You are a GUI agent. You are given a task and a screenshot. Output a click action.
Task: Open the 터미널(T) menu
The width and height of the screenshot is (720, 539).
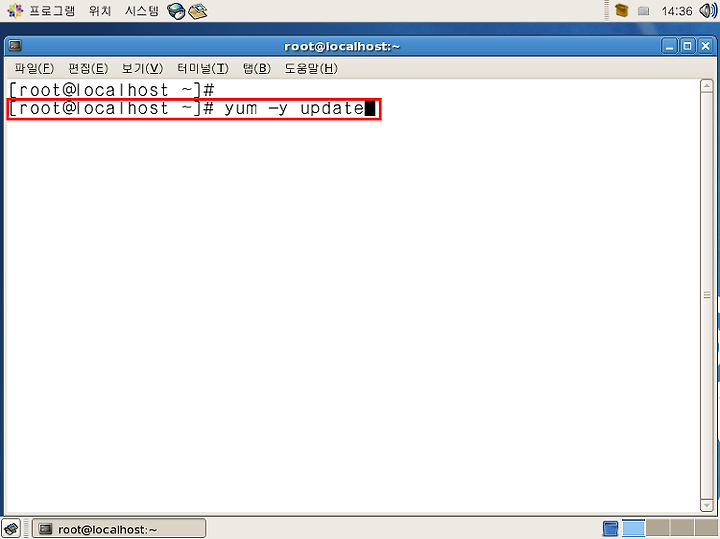(203, 68)
